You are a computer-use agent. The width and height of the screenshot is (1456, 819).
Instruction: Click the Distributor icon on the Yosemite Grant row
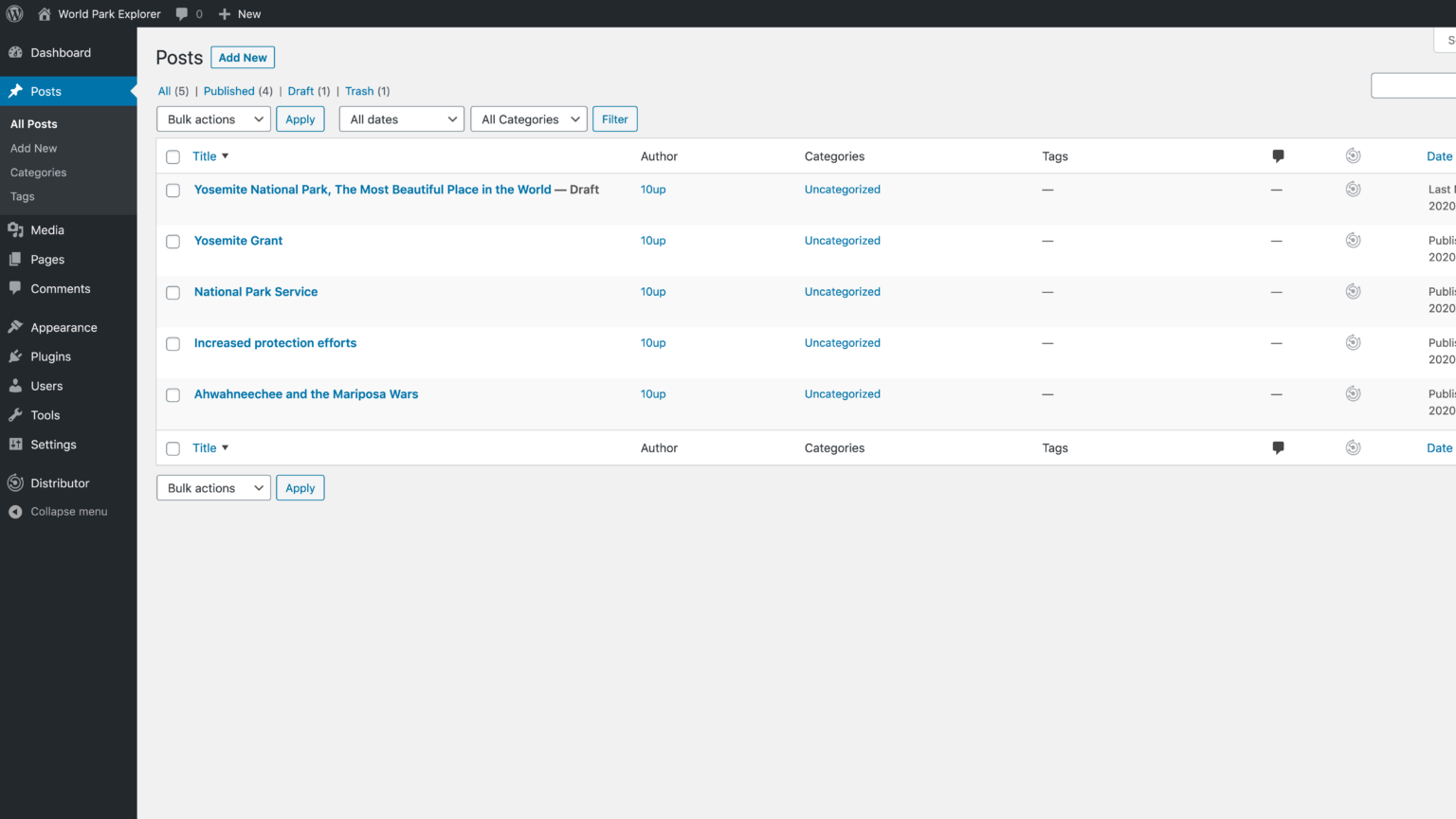point(1353,240)
